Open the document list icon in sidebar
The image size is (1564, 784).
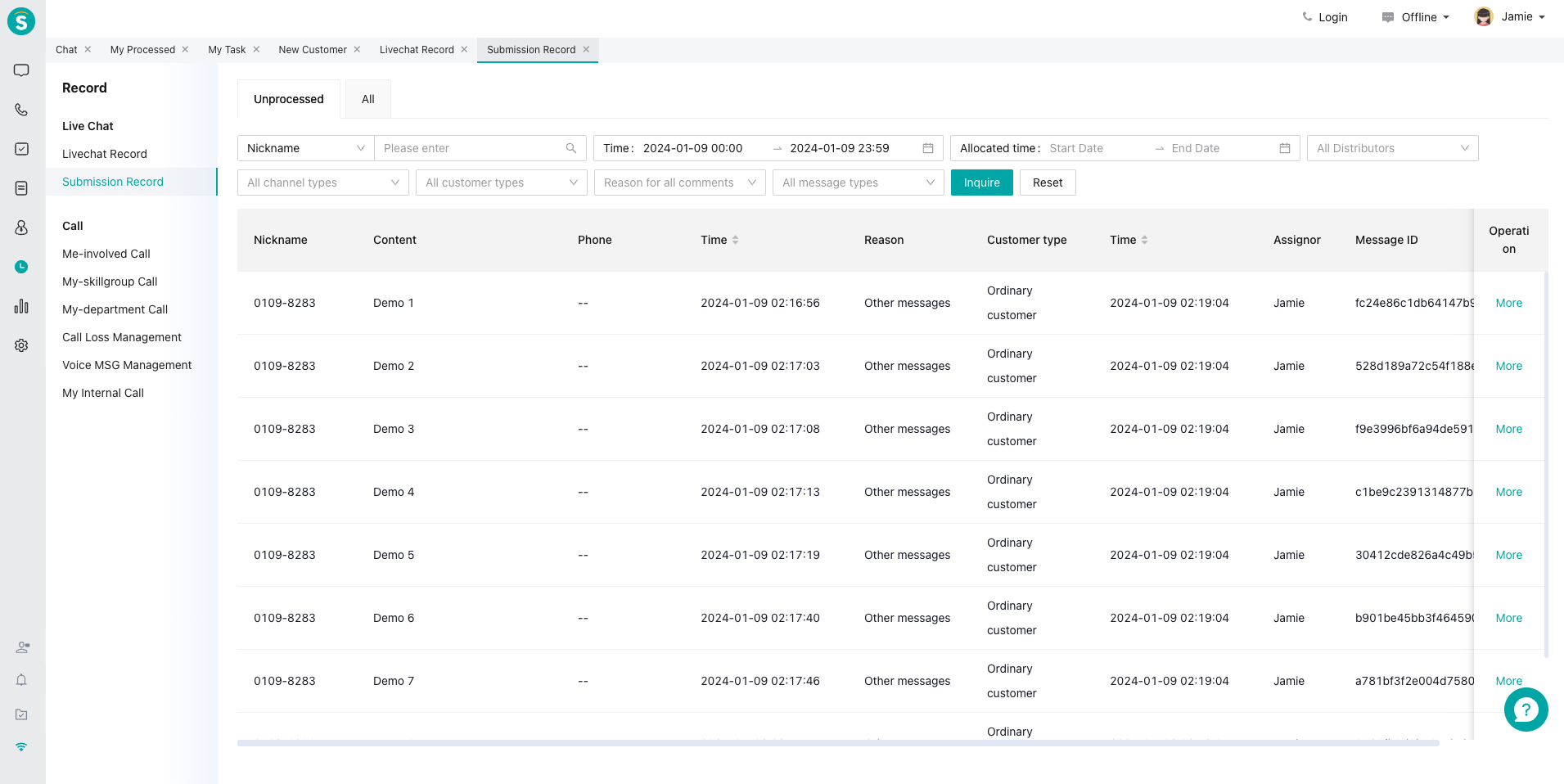21,188
